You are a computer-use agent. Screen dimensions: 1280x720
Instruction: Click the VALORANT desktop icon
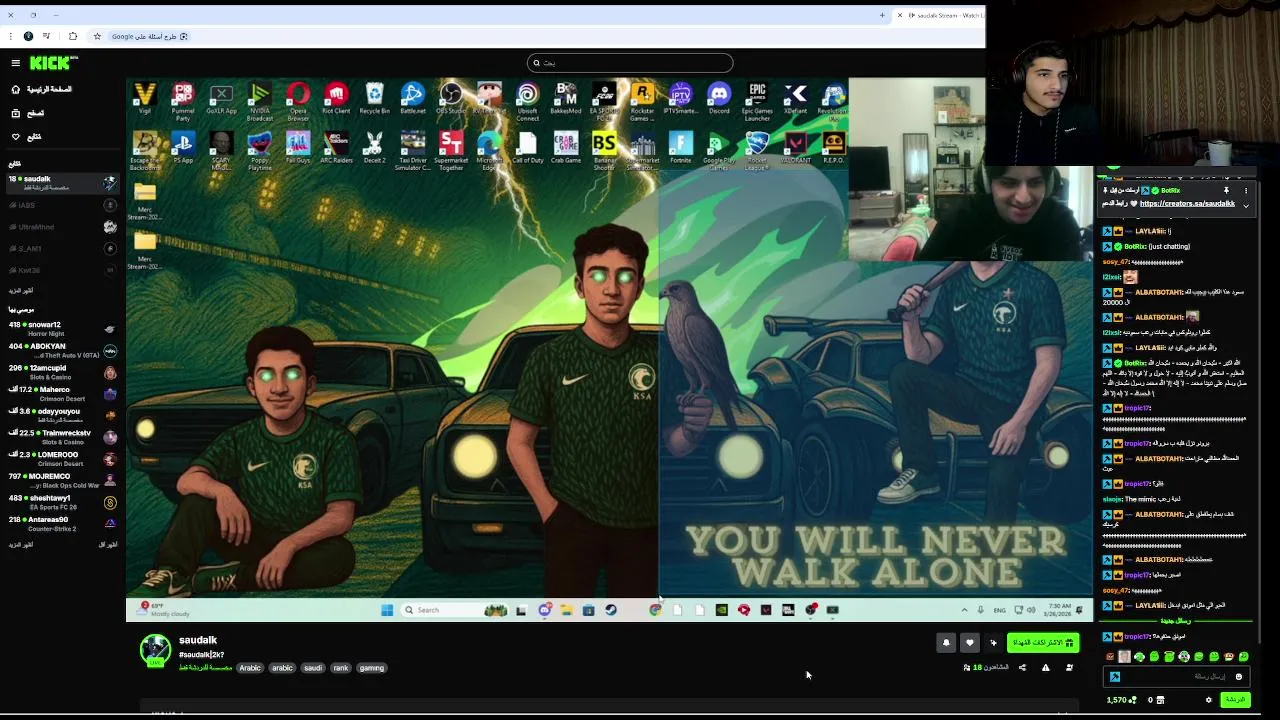[x=796, y=148]
